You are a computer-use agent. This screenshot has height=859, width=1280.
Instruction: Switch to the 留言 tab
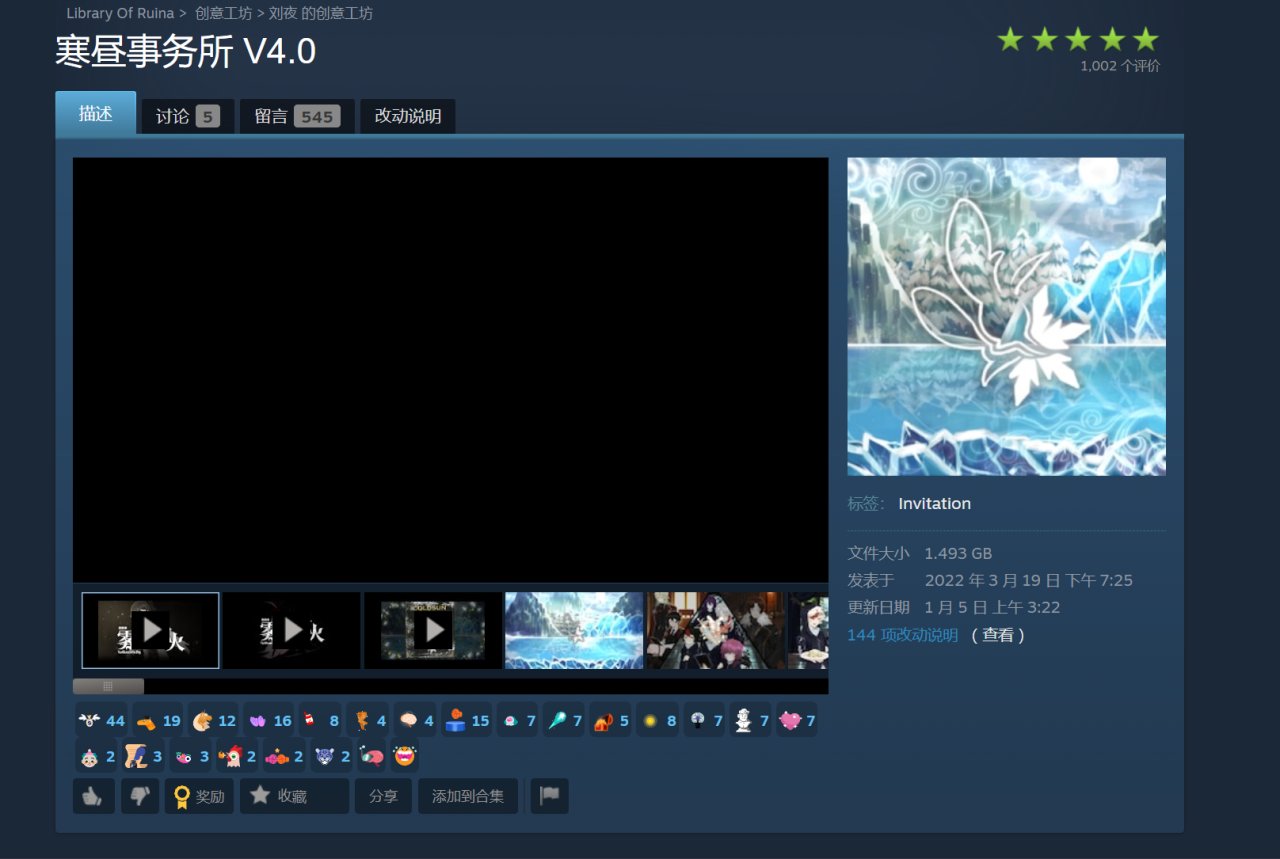(x=297, y=116)
